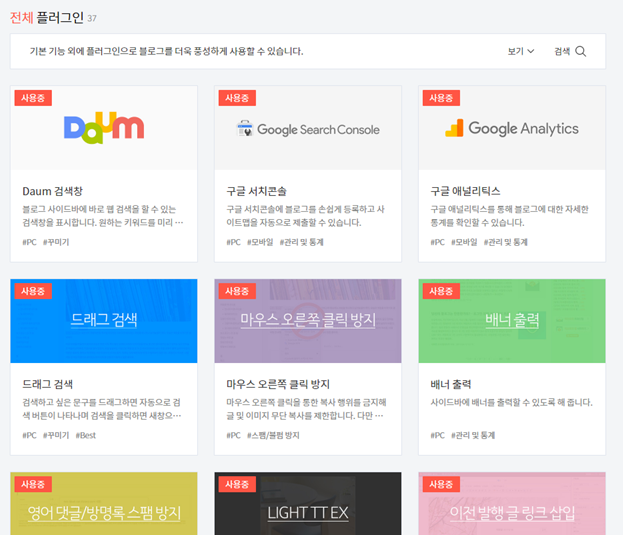
Task: Open the pink 이전 발행 글 링크 삽입 banner
Action: (x=512, y=504)
